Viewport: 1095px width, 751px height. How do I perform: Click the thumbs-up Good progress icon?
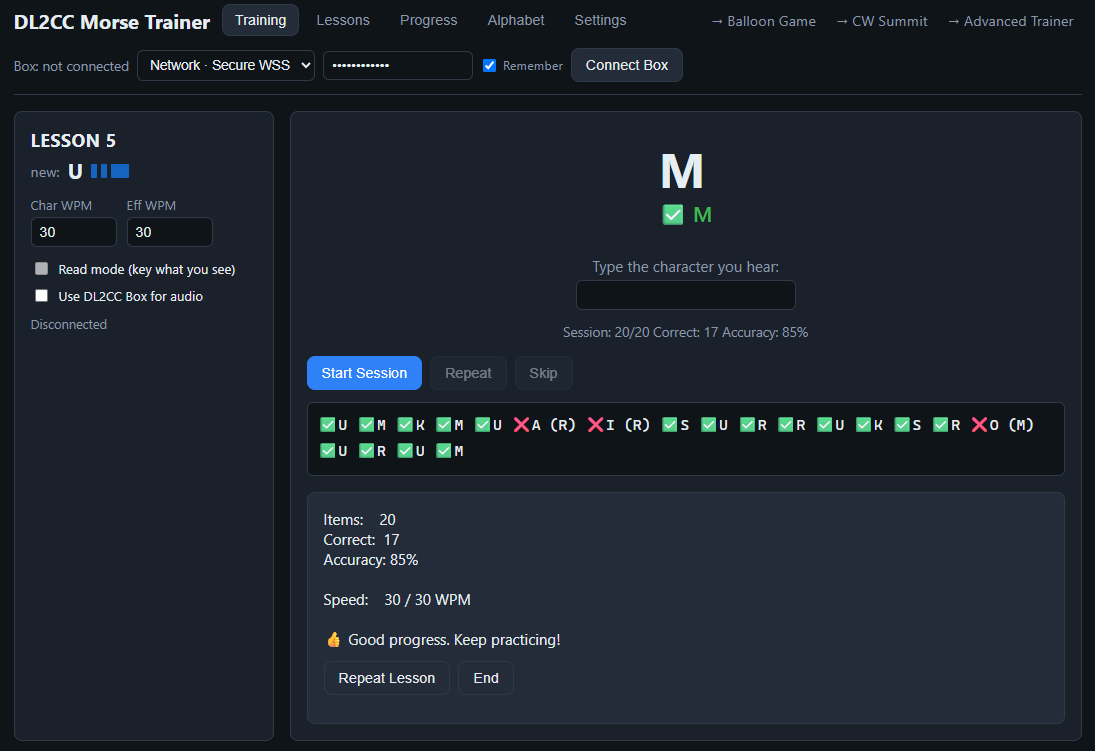tap(334, 640)
